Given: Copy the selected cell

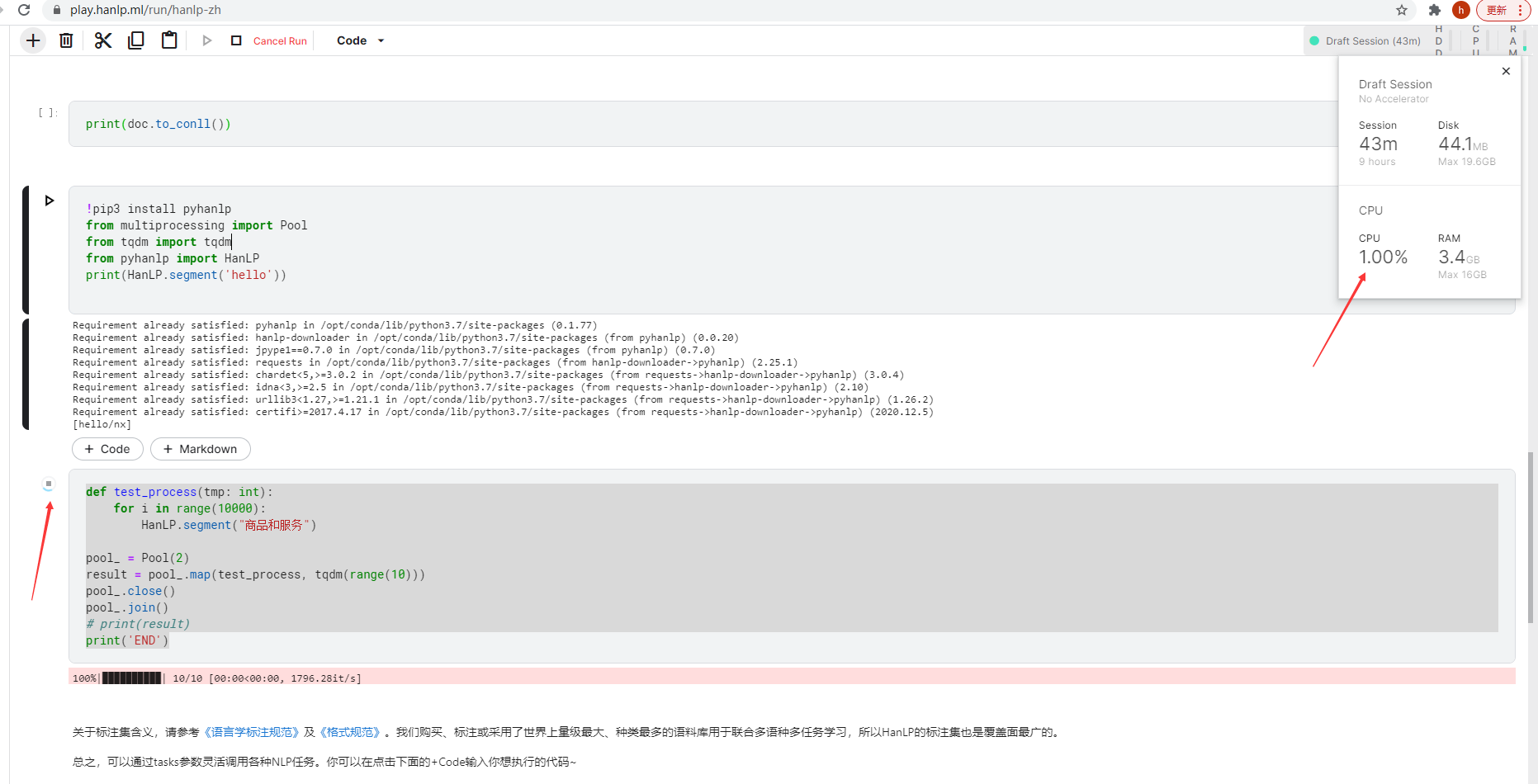Looking at the screenshot, I should (136, 40).
